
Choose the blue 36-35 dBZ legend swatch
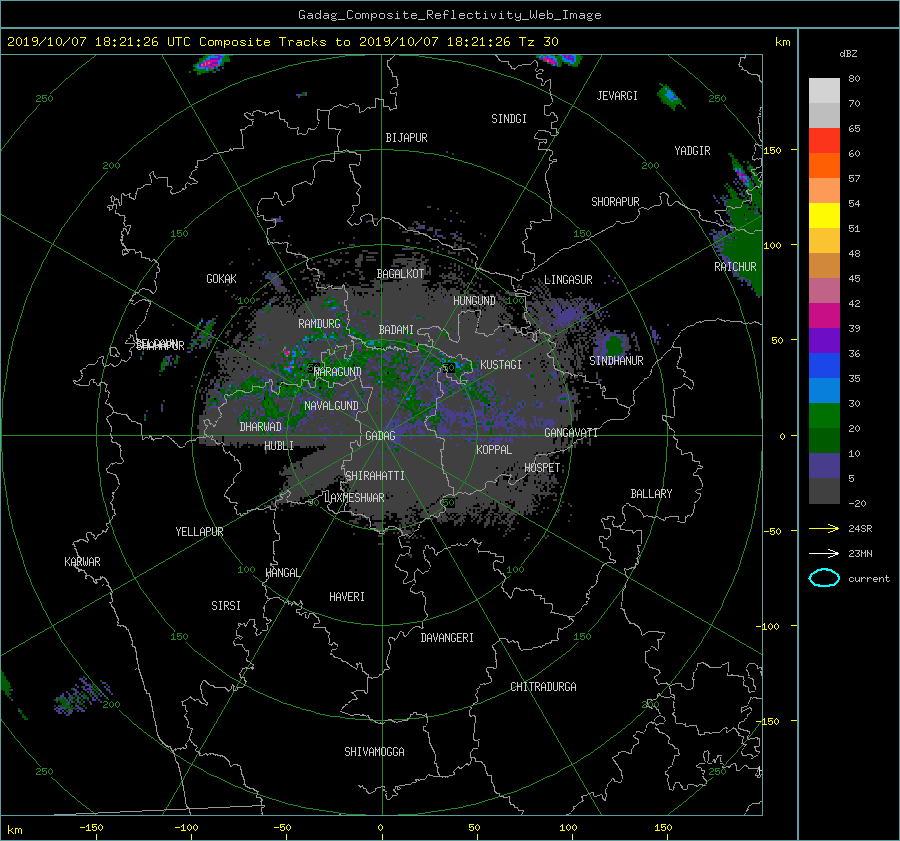[x=824, y=366]
